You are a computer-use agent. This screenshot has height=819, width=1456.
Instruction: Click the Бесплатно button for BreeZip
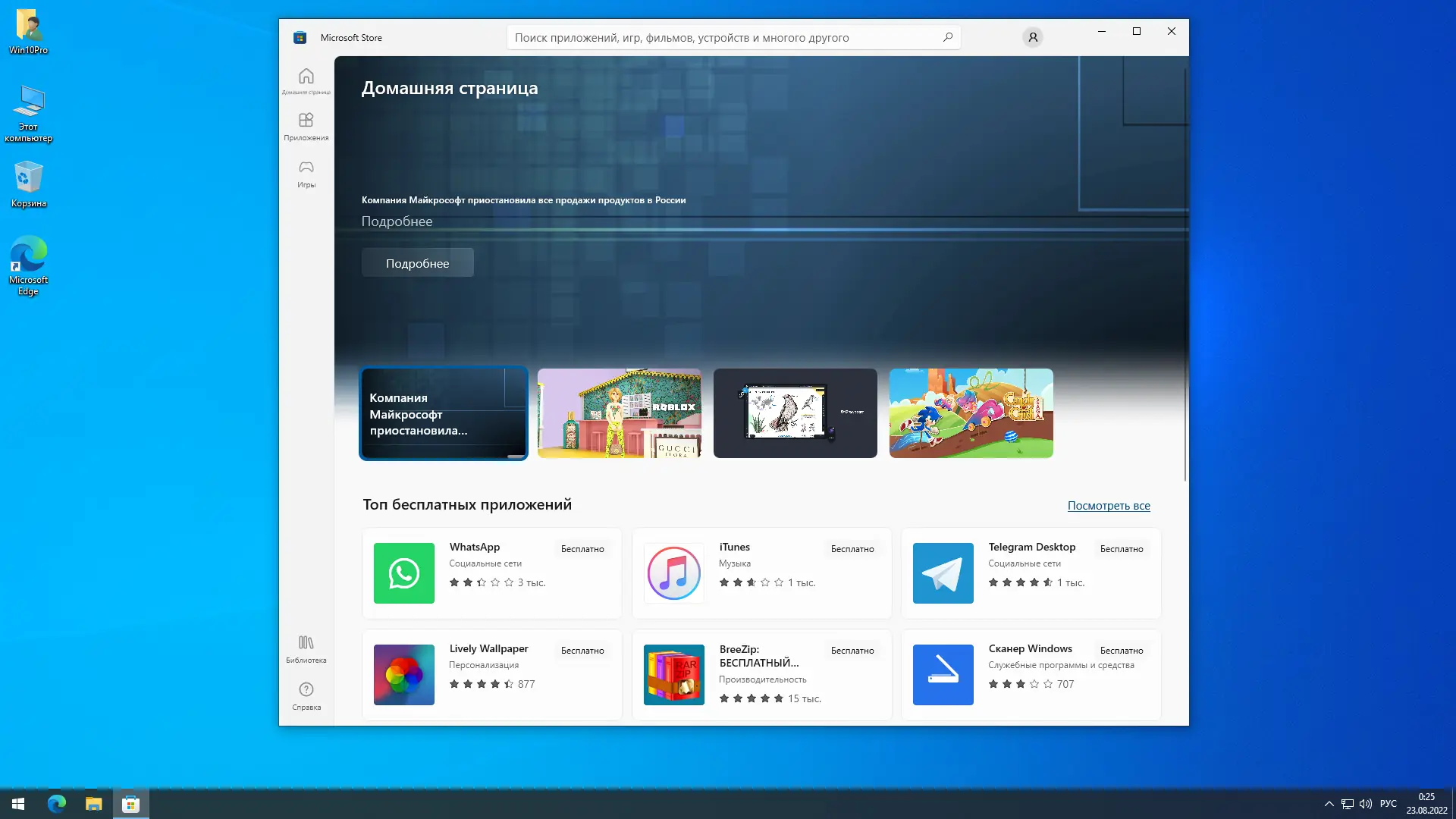click(x=852, y=651)
